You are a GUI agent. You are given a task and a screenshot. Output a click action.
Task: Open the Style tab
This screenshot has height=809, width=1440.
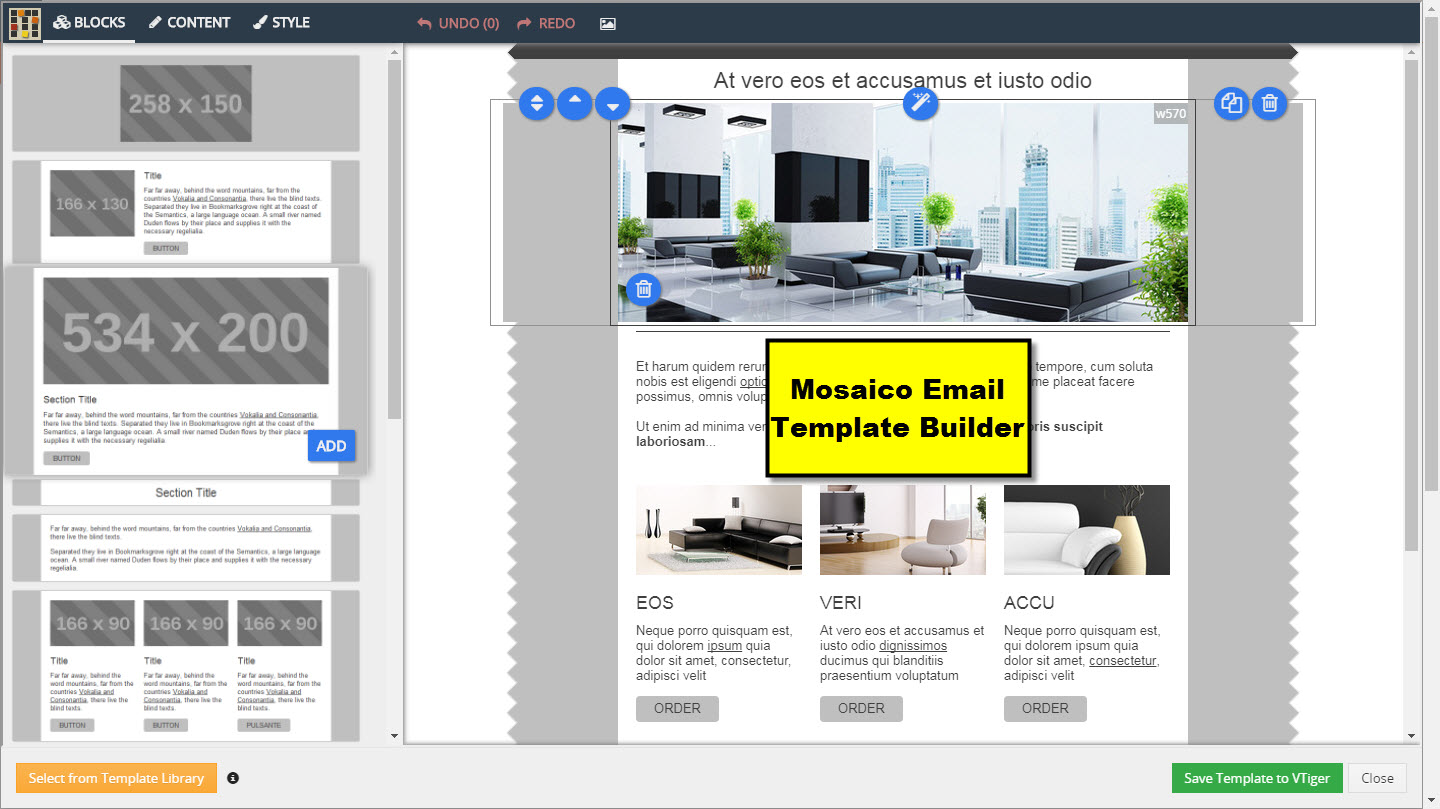tap(282, 22)
